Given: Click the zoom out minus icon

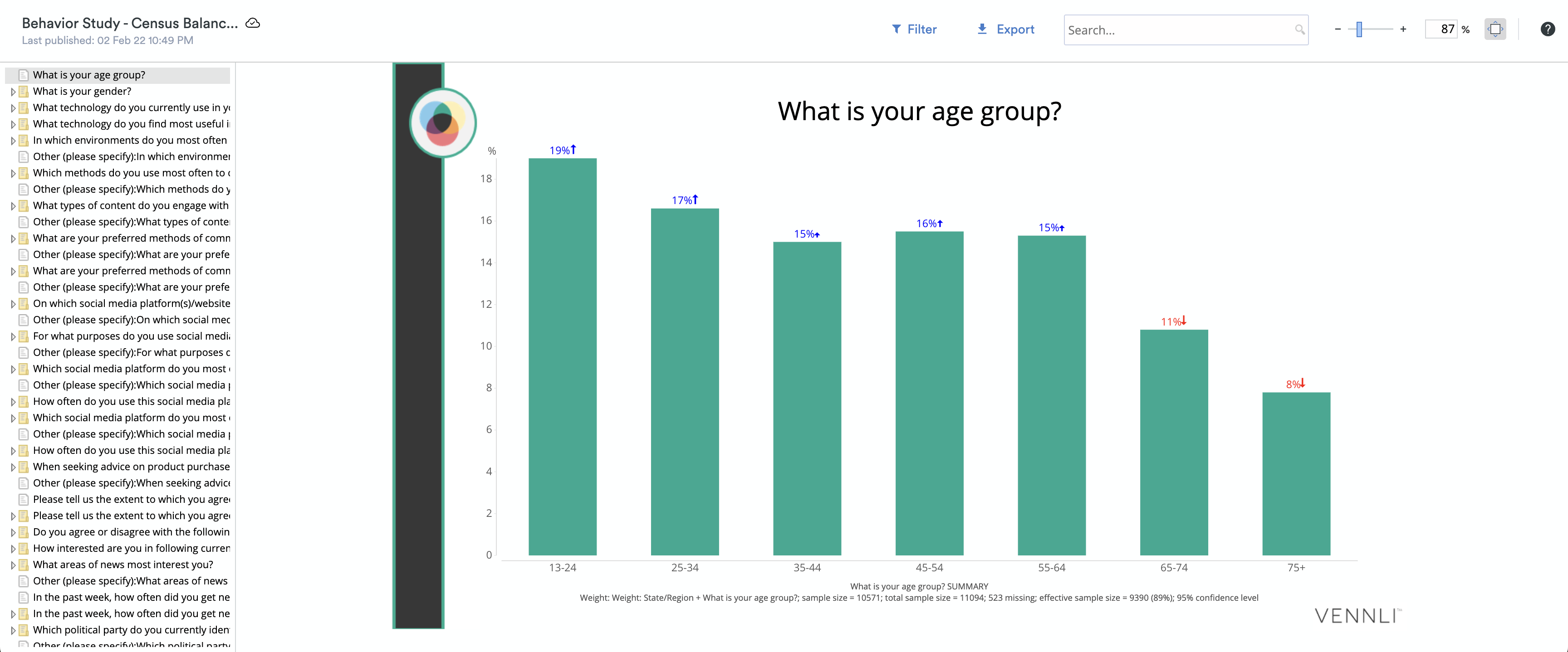Looking at the screenshot, I should [1338, 29].
